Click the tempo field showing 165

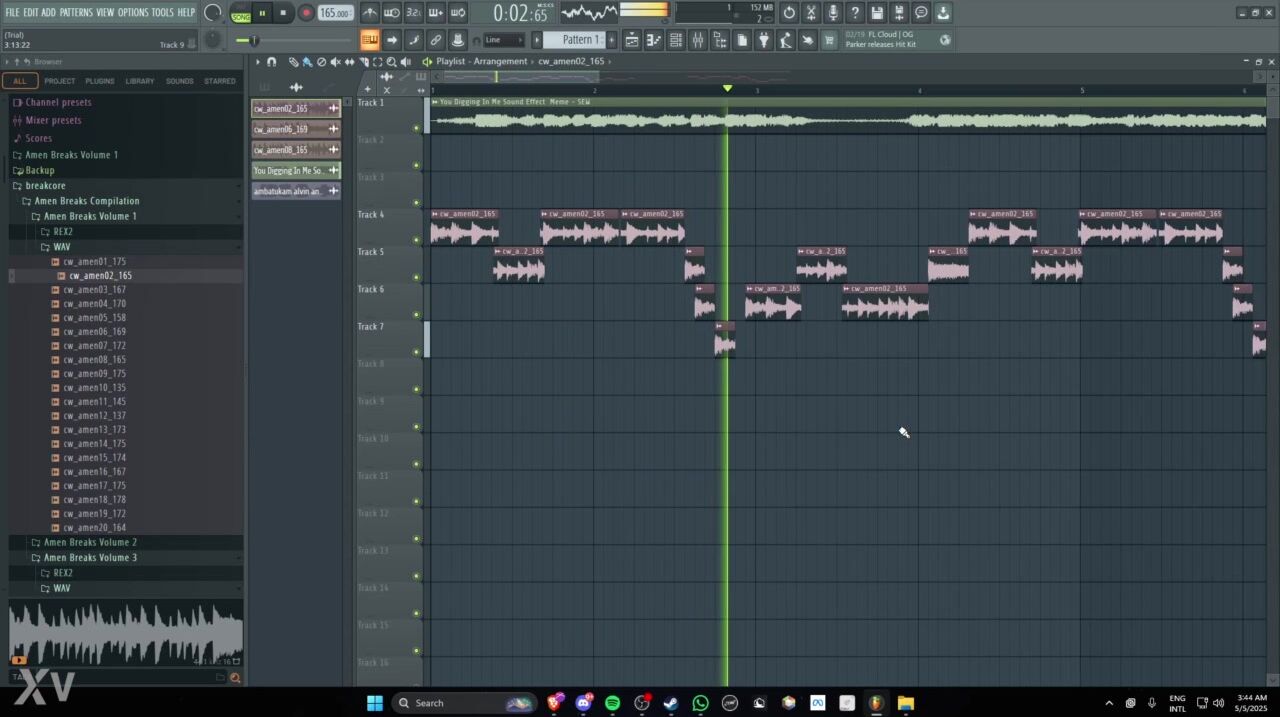point(335,13)
